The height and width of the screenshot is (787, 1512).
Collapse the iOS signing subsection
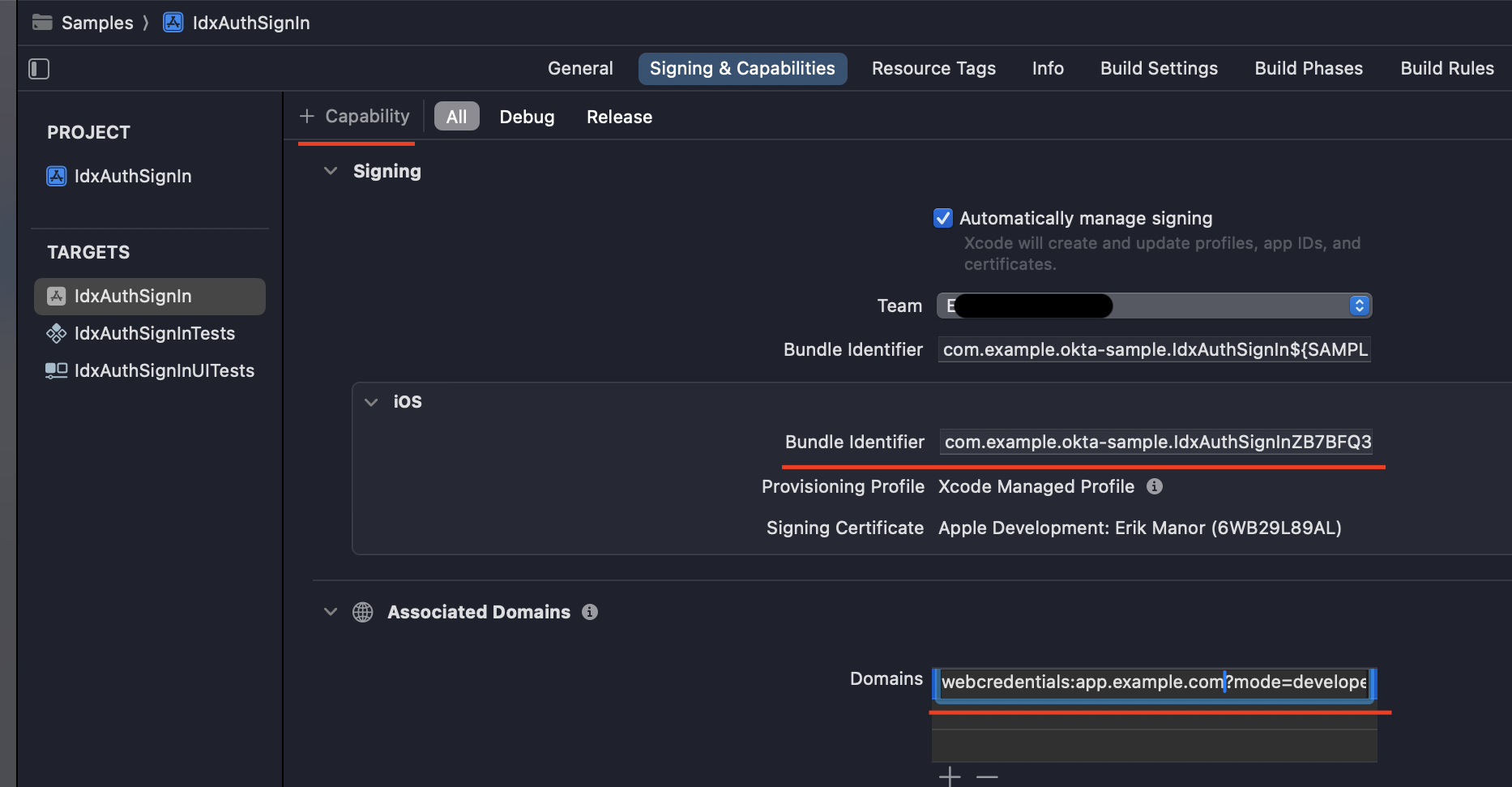371,402
